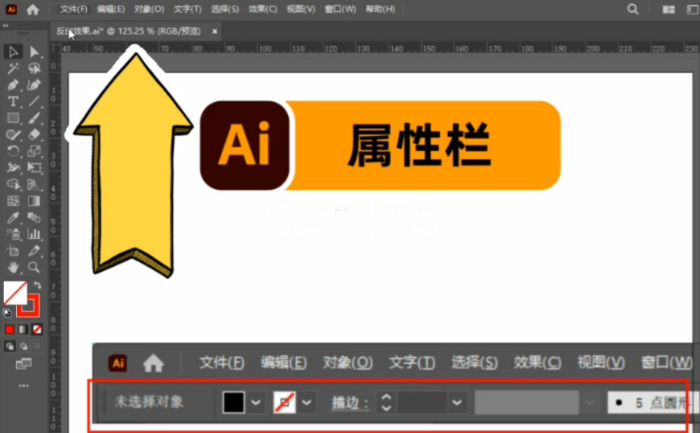Image resolution: width=700 pixels, height=433 pixels.
Task: Open 帮助(H) menu in top menu bar
Action: click(380, 9)
